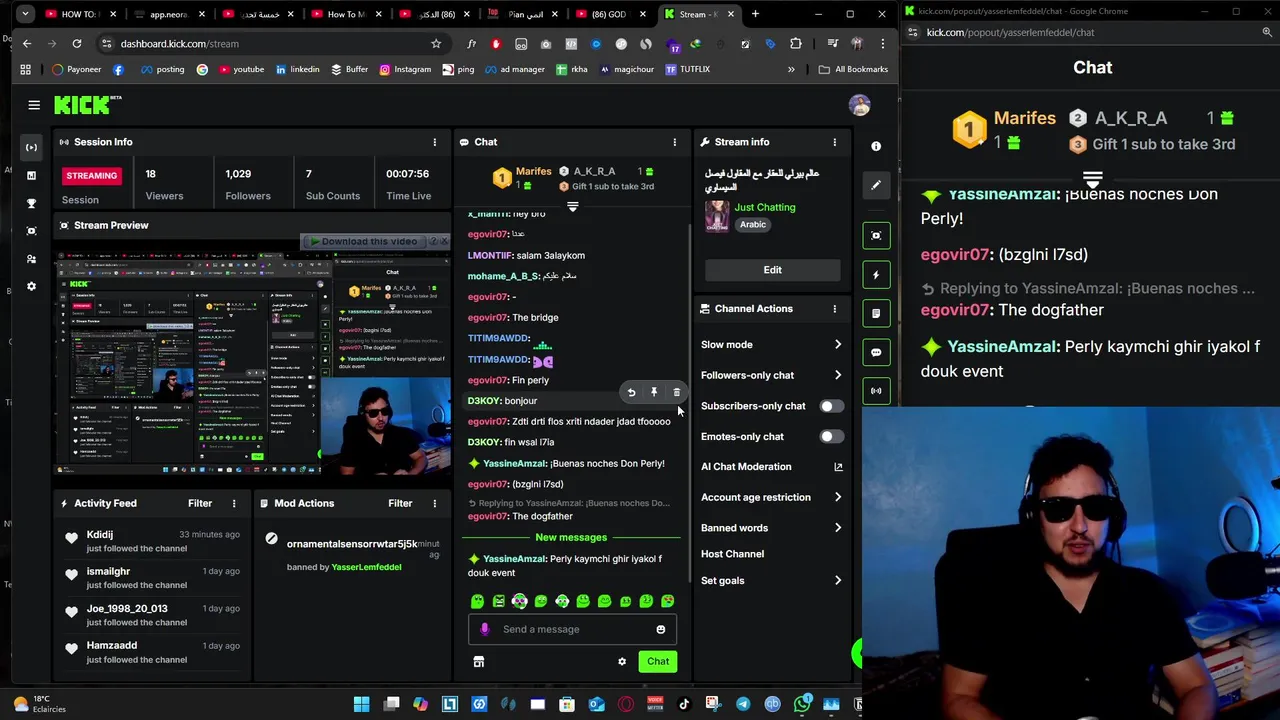Open AI Chat Moderation link

(x=772, y=467)
